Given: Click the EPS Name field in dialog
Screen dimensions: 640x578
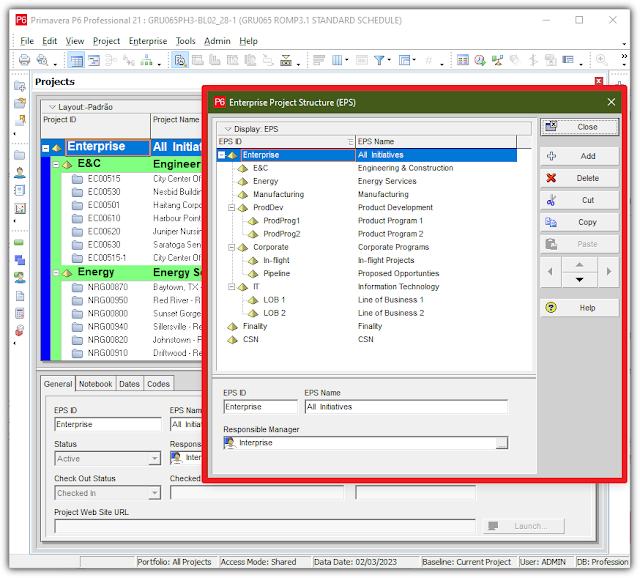Looking at the screenshot, I should click(406, 407).
